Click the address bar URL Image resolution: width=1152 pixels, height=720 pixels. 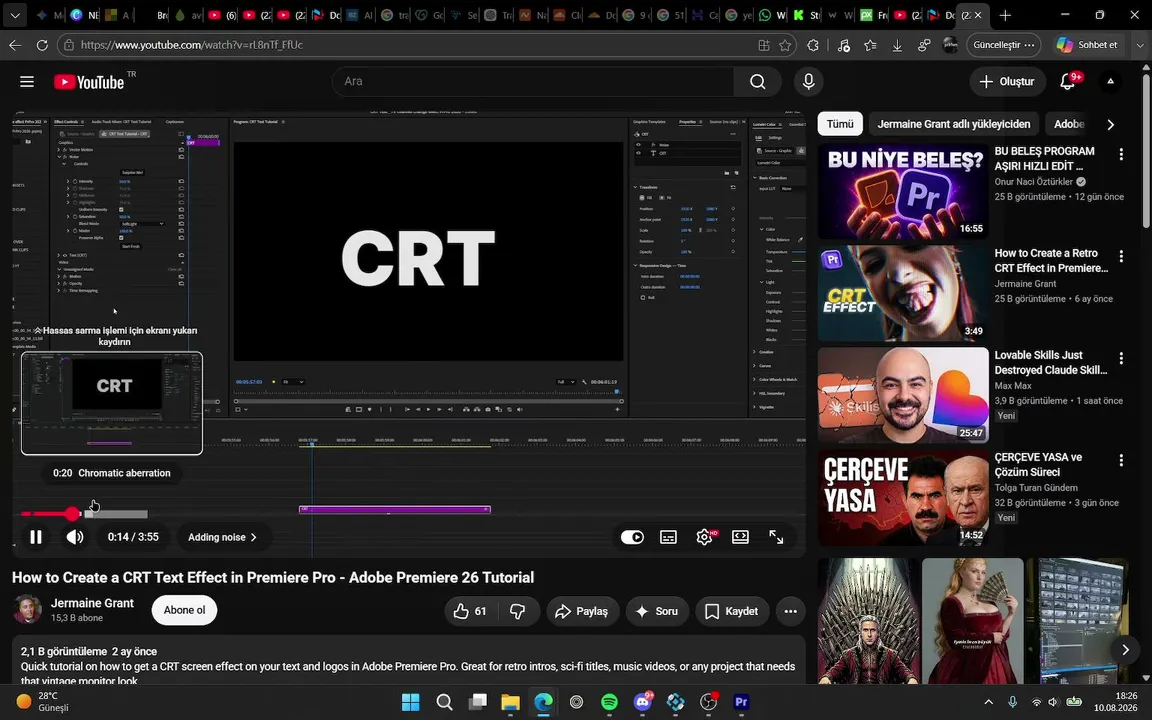coord(192,45)
